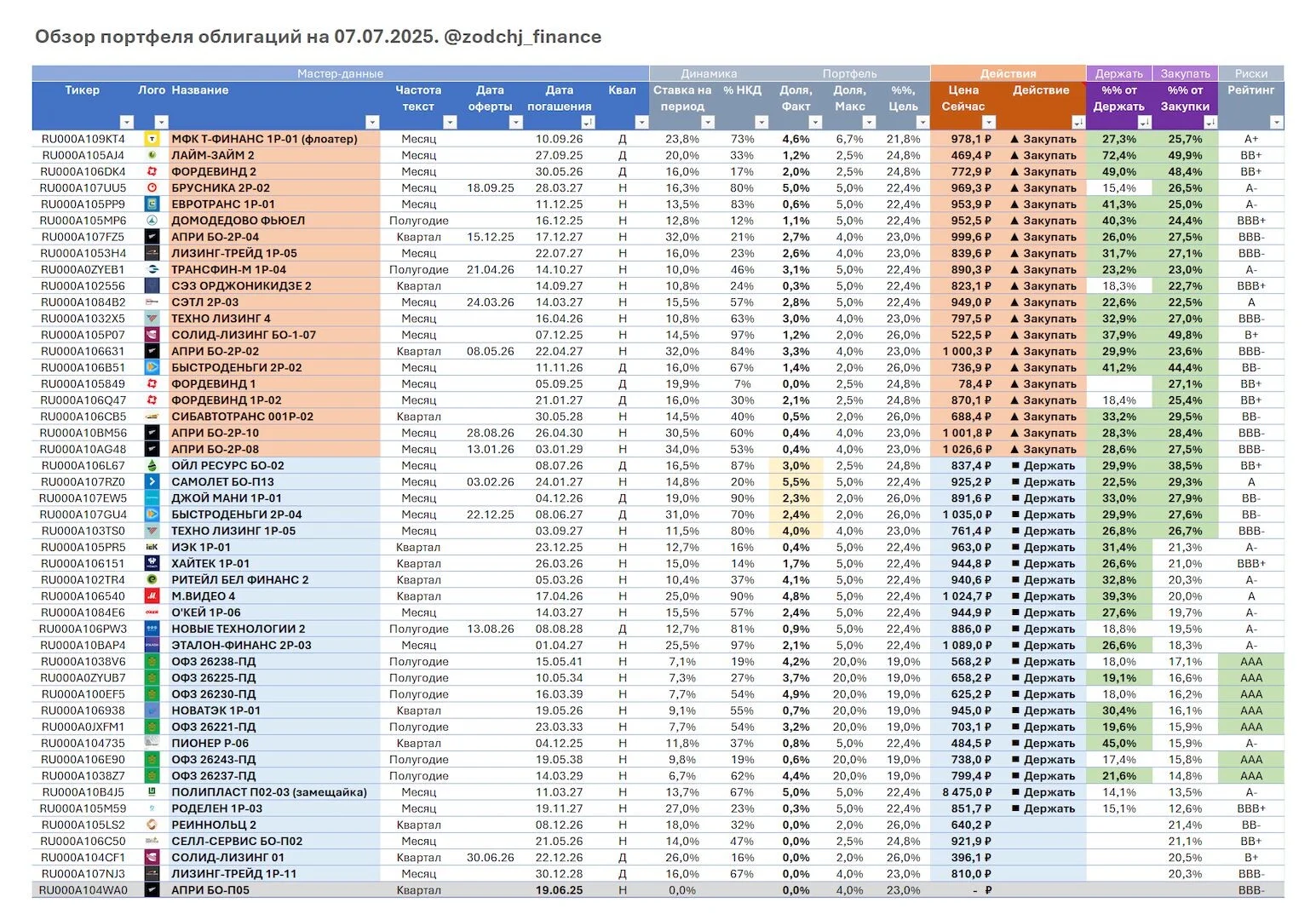
Task: Click the РЕИННОЛЬЦ 2 logo icon
Action: point(152,825)
